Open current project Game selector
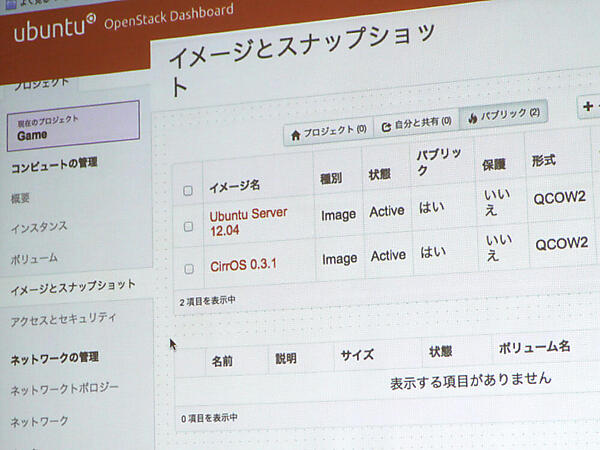 [73, 126]
